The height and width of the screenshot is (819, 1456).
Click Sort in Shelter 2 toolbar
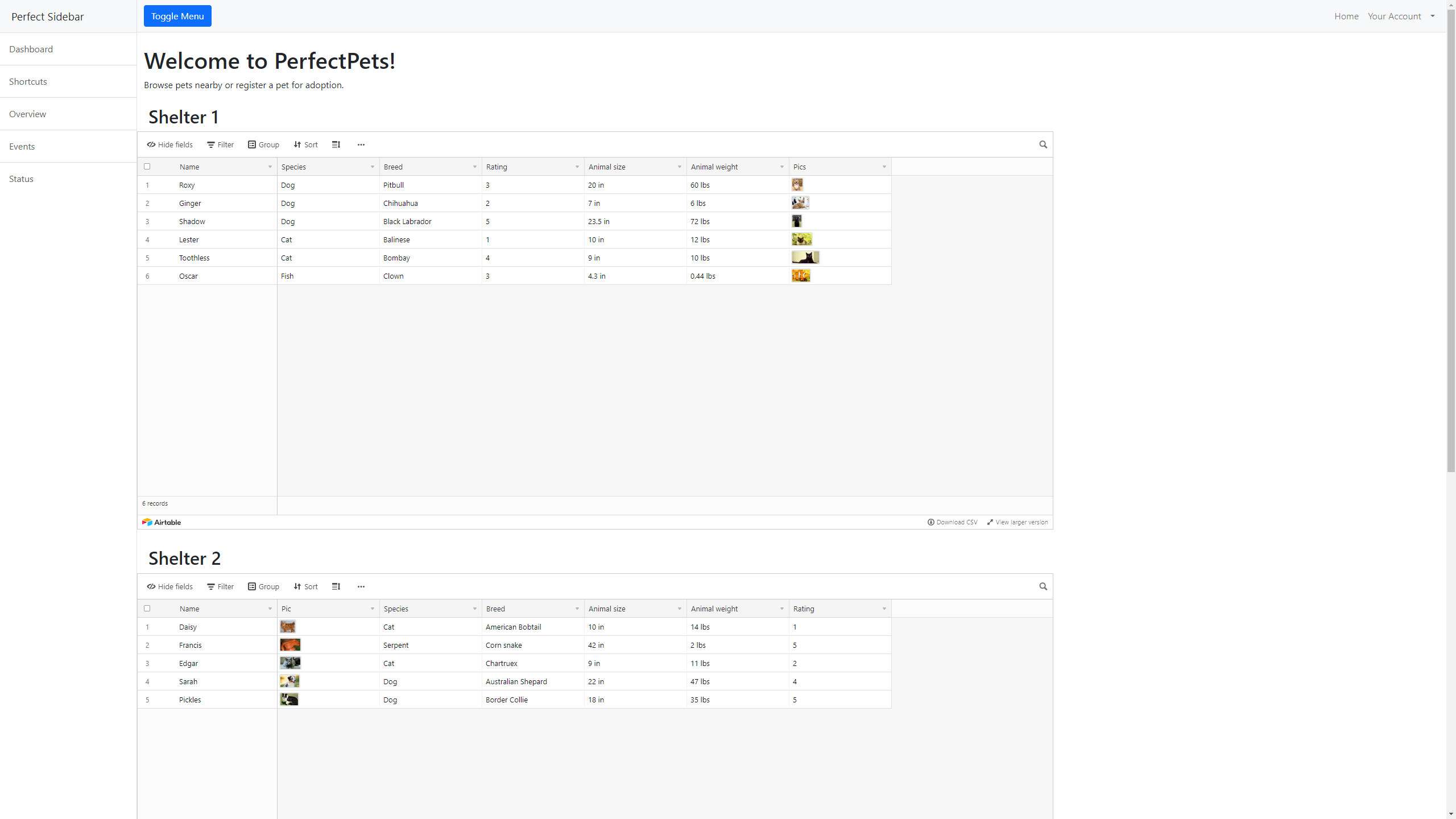pyautogui.click(x=305, y=586)
